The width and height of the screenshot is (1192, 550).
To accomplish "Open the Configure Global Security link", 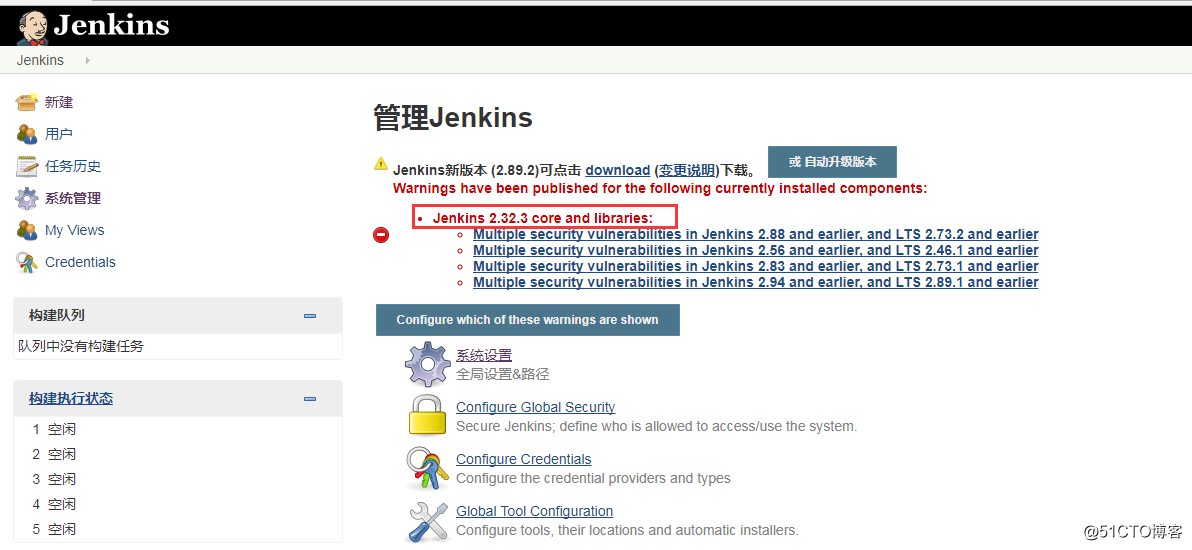I will [x=535, y=407].
